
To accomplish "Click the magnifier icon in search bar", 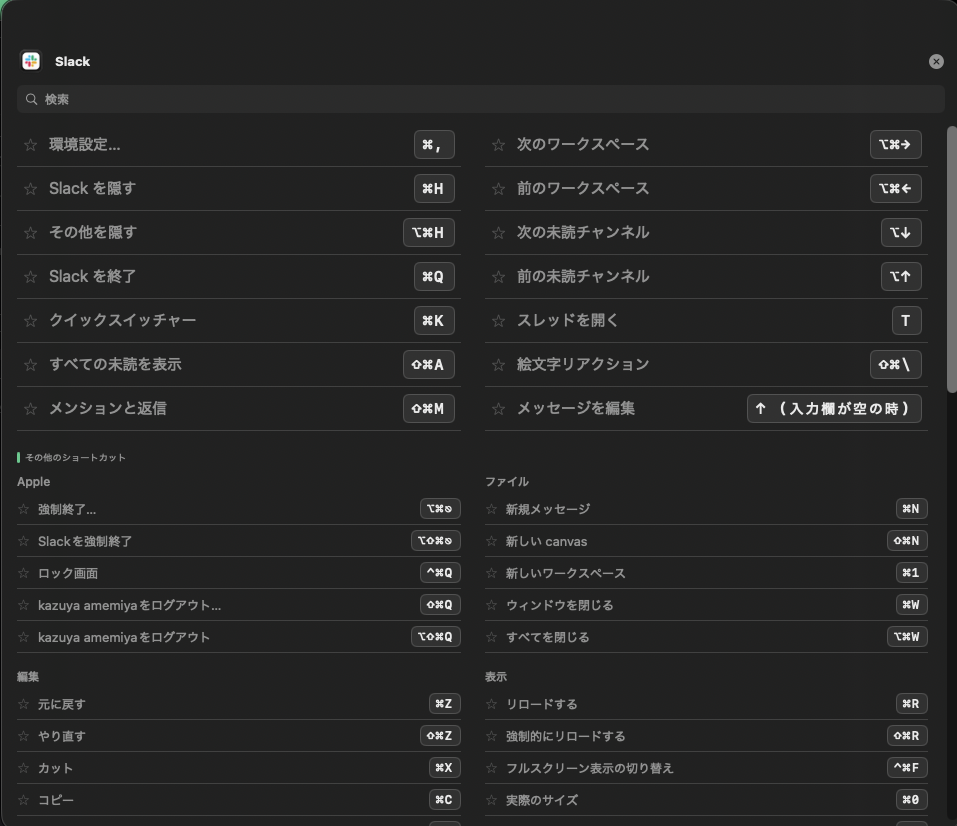I will [x=31, y=99].
